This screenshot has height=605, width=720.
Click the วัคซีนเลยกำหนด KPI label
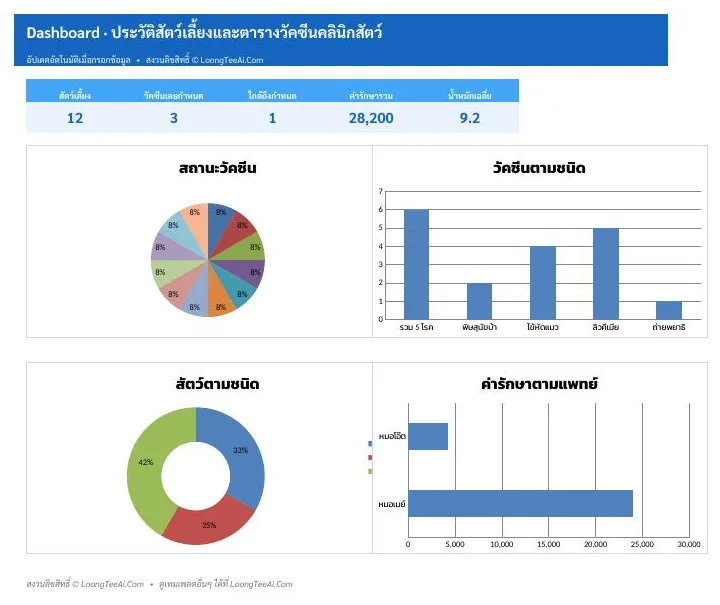click(173, 95)
